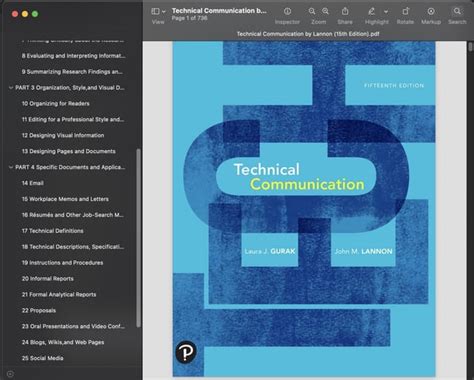The image size is (474, 380).
Task: Rotate the page with Rotate icon
Action: 405,11
